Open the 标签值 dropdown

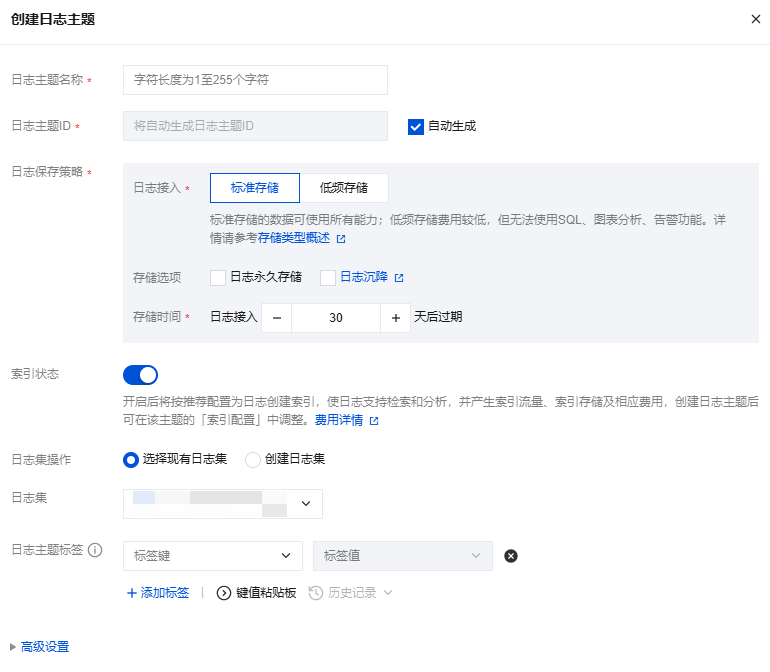403,556
